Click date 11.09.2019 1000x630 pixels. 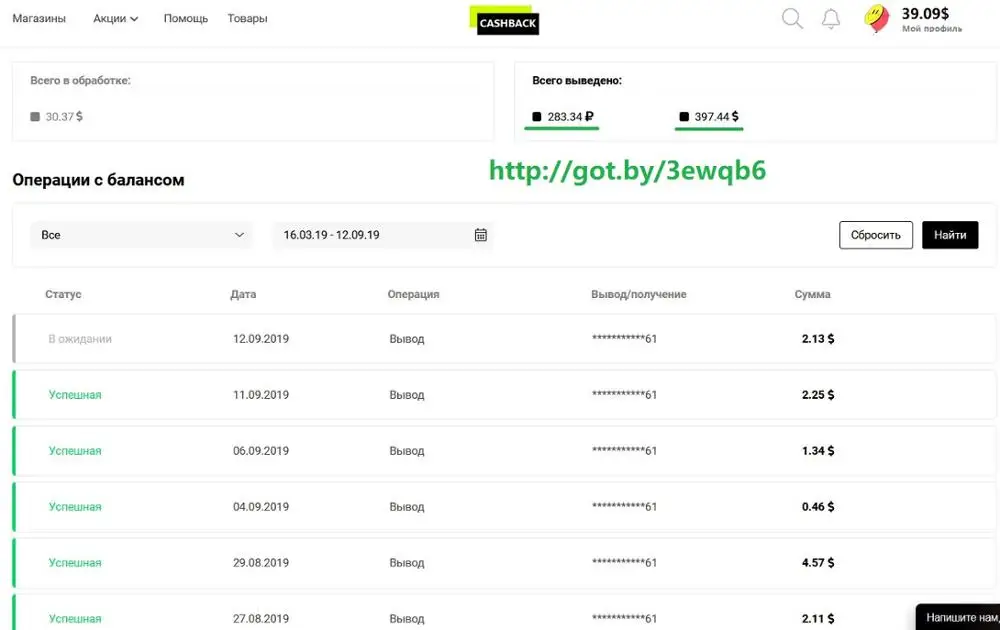click(x=261, y=395)
